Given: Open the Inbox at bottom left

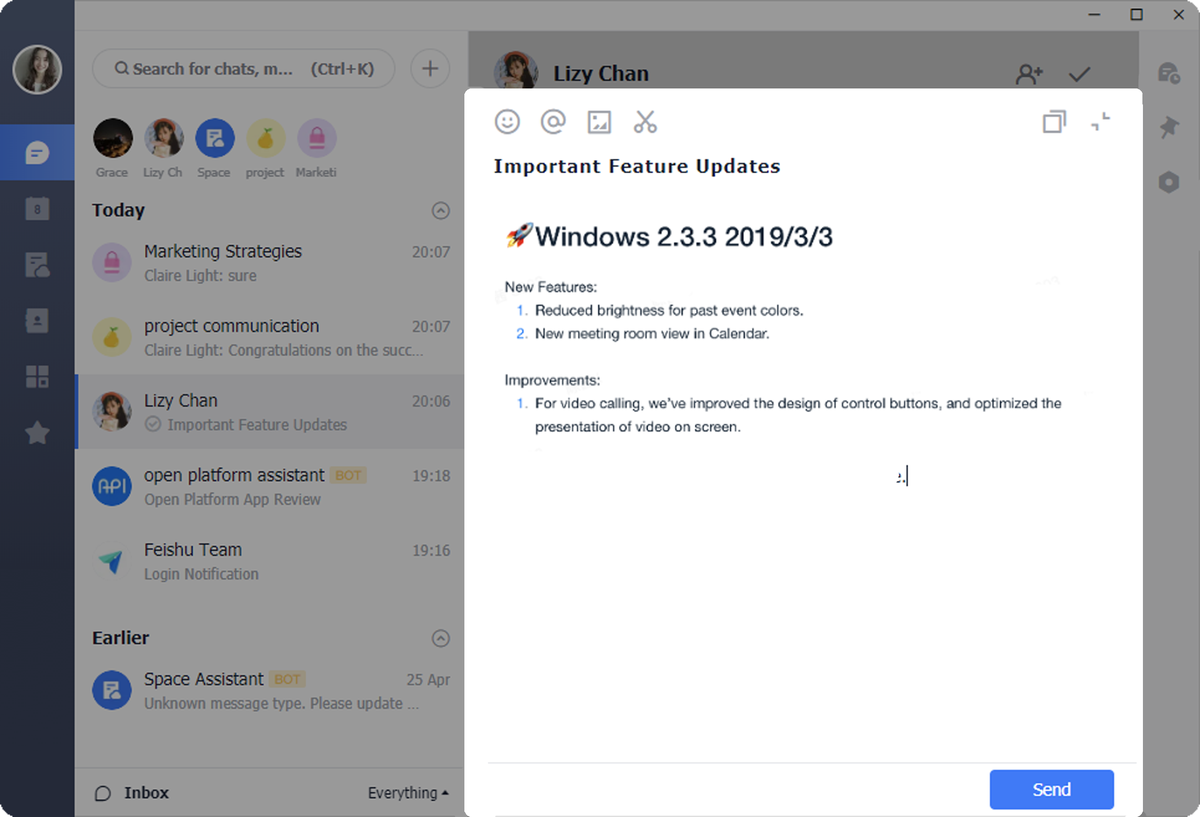Looking at the screenshot, I should tap(132, 793).
